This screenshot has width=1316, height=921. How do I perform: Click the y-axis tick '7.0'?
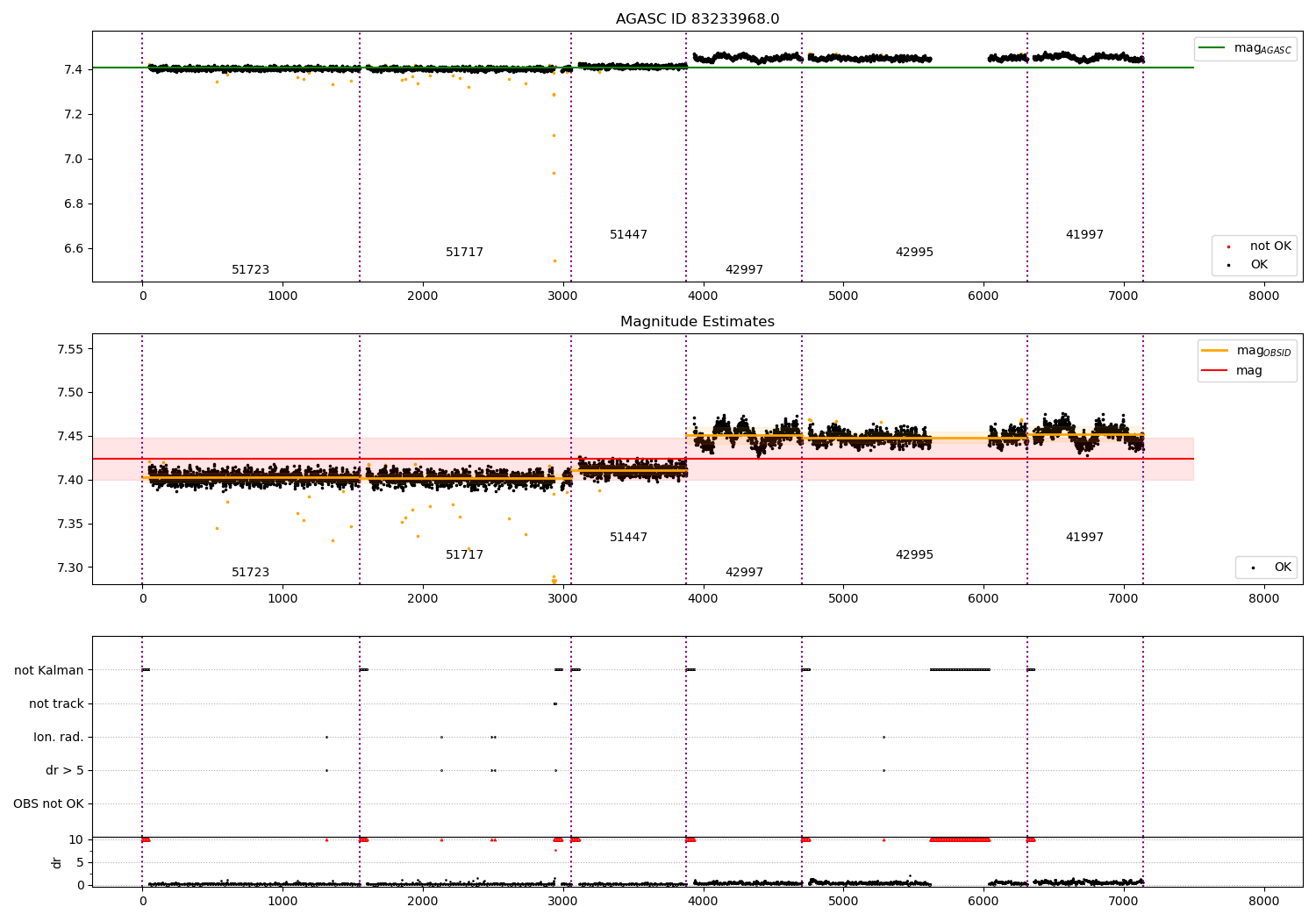tap(74, 160)
